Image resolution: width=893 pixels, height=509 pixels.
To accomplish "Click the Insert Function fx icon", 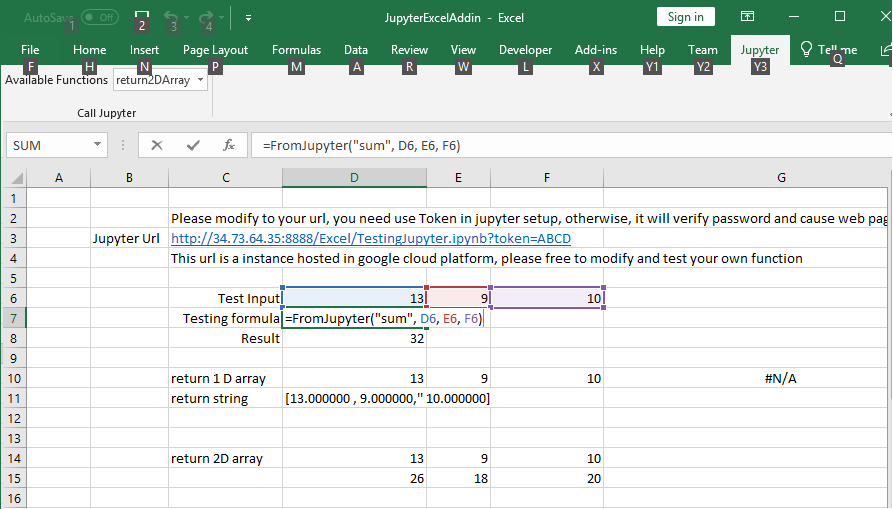I will tap(228, 145).
